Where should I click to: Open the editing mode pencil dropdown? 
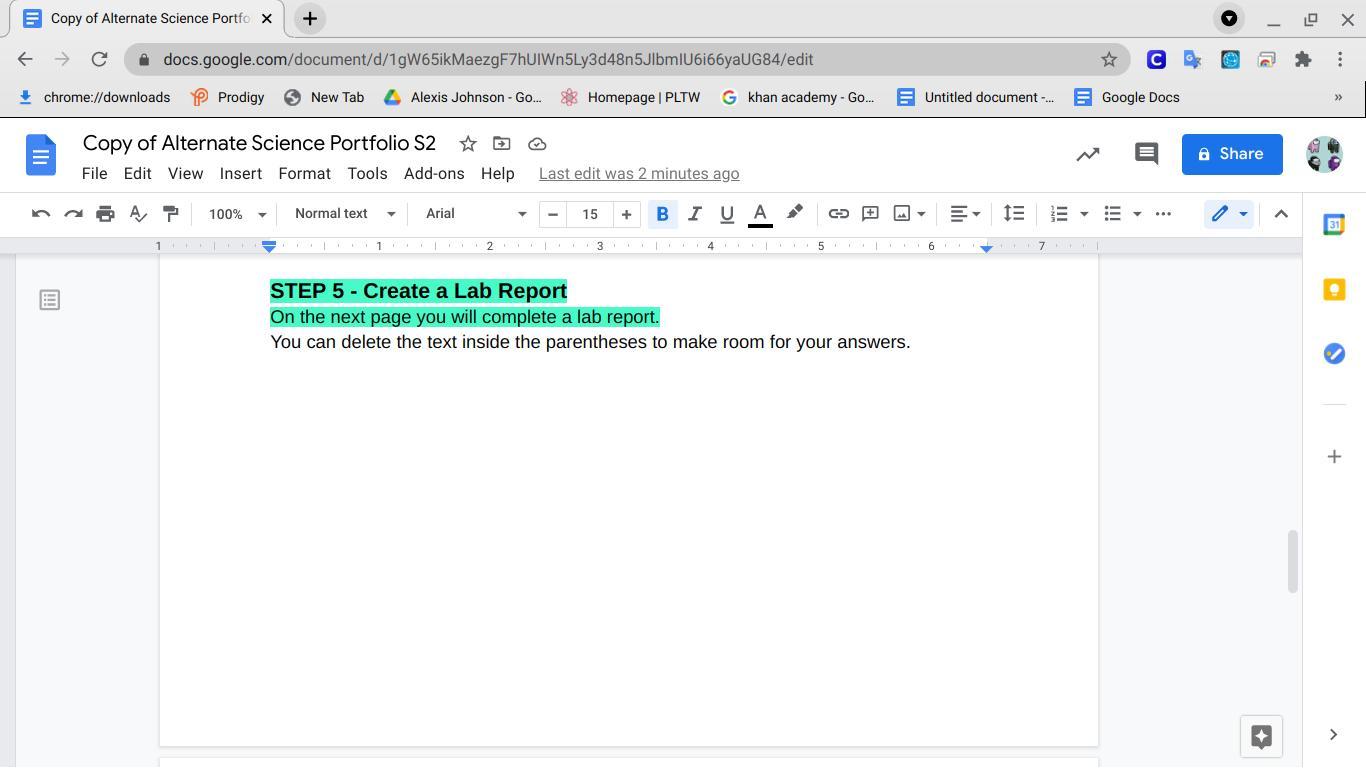(x=1229, y=213)
